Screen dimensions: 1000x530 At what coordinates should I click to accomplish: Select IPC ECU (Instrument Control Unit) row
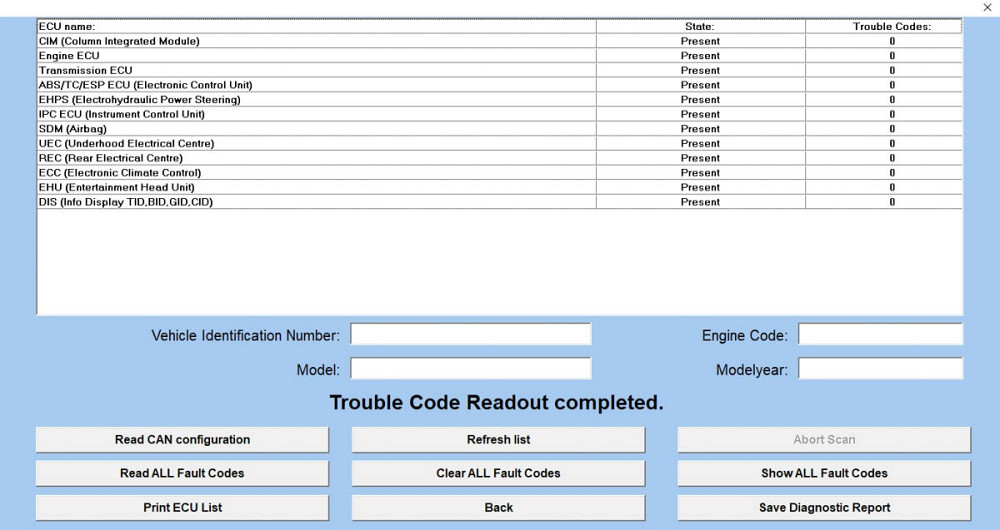(499, 114)
